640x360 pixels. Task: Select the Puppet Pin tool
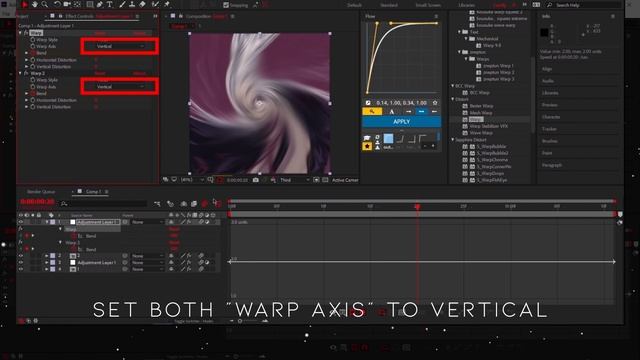coord(167,4)
